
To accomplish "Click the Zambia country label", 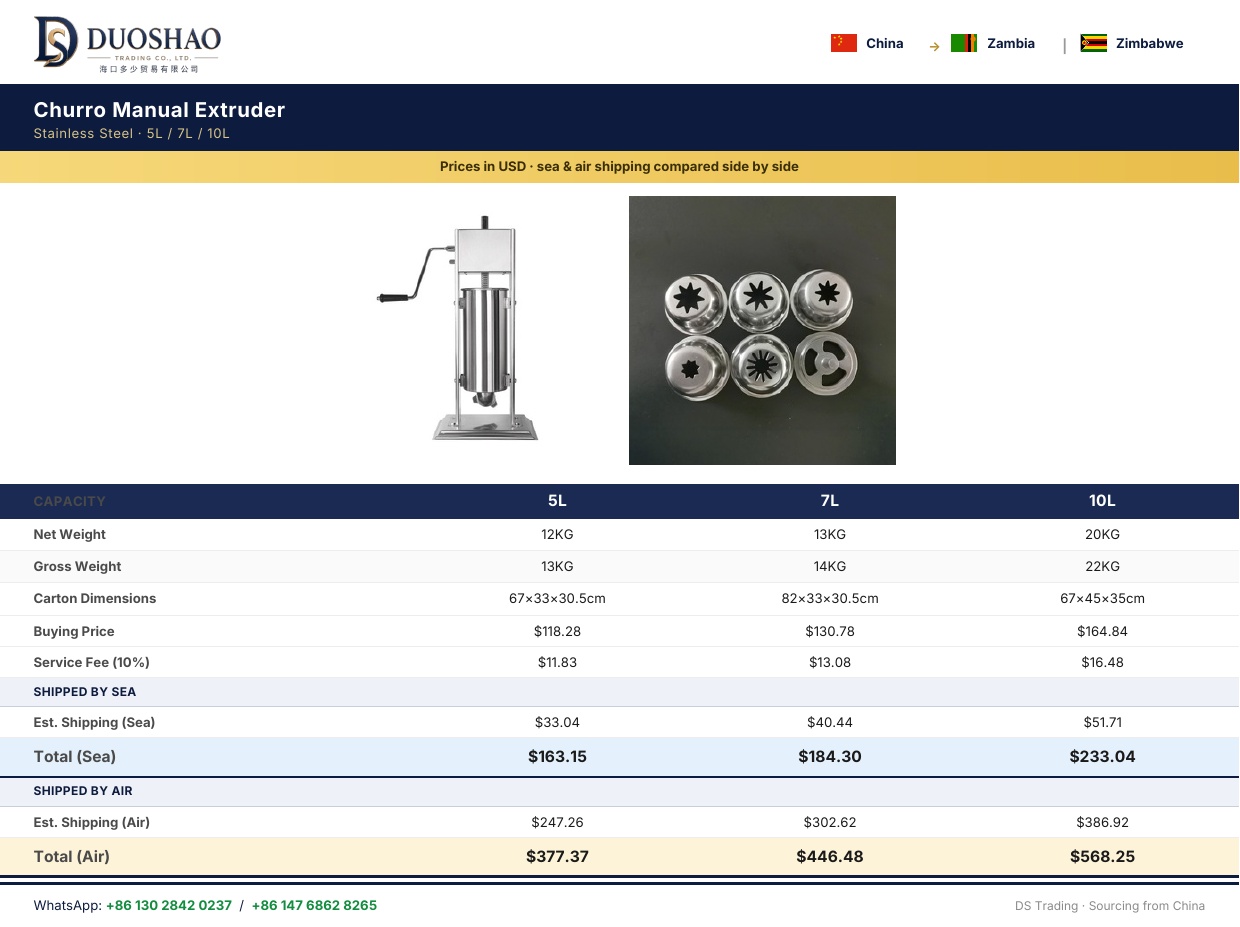I will tap(1011, 43).
